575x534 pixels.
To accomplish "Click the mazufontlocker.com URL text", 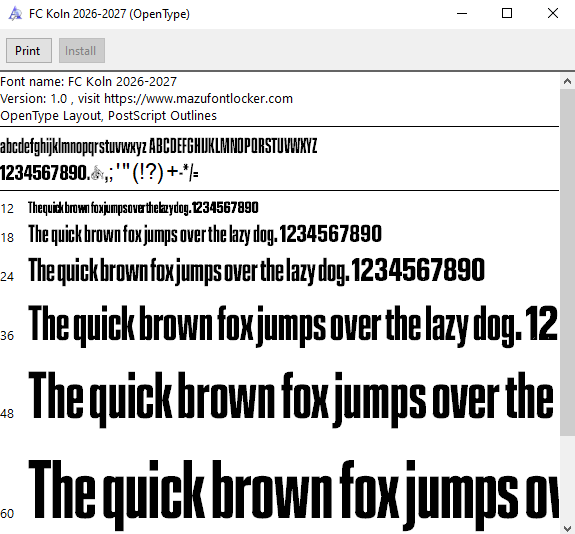I will click(198, 99).
